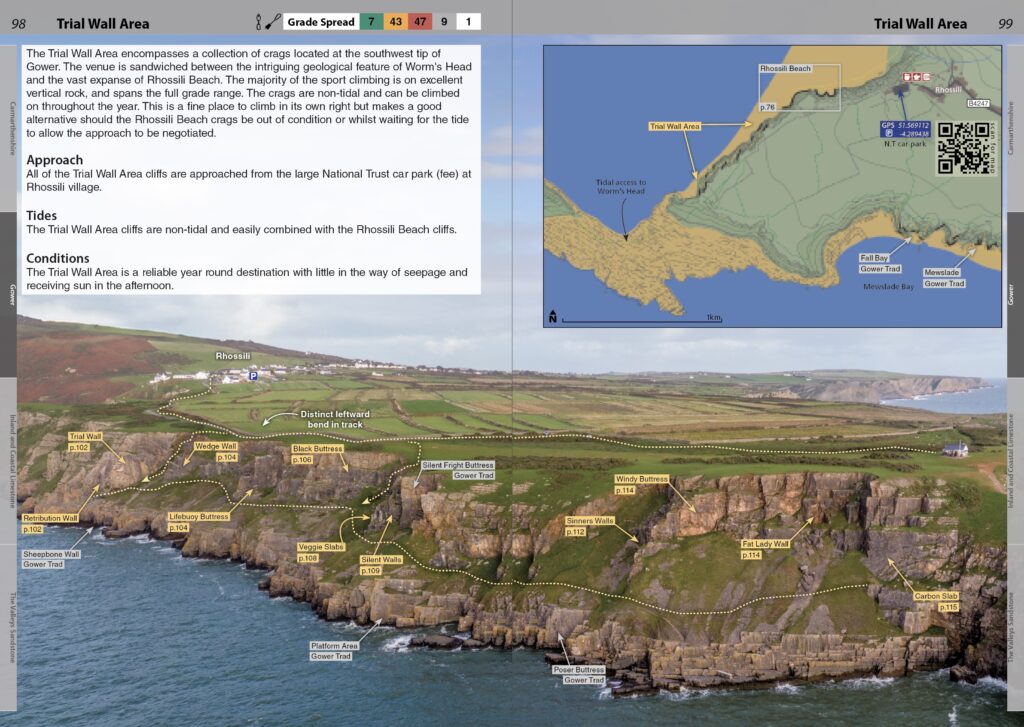Image resolution: width=1024 pixels, height=727 pixels.
Task: Select the red grade swatch showing 47
Action: pos(420,22)
